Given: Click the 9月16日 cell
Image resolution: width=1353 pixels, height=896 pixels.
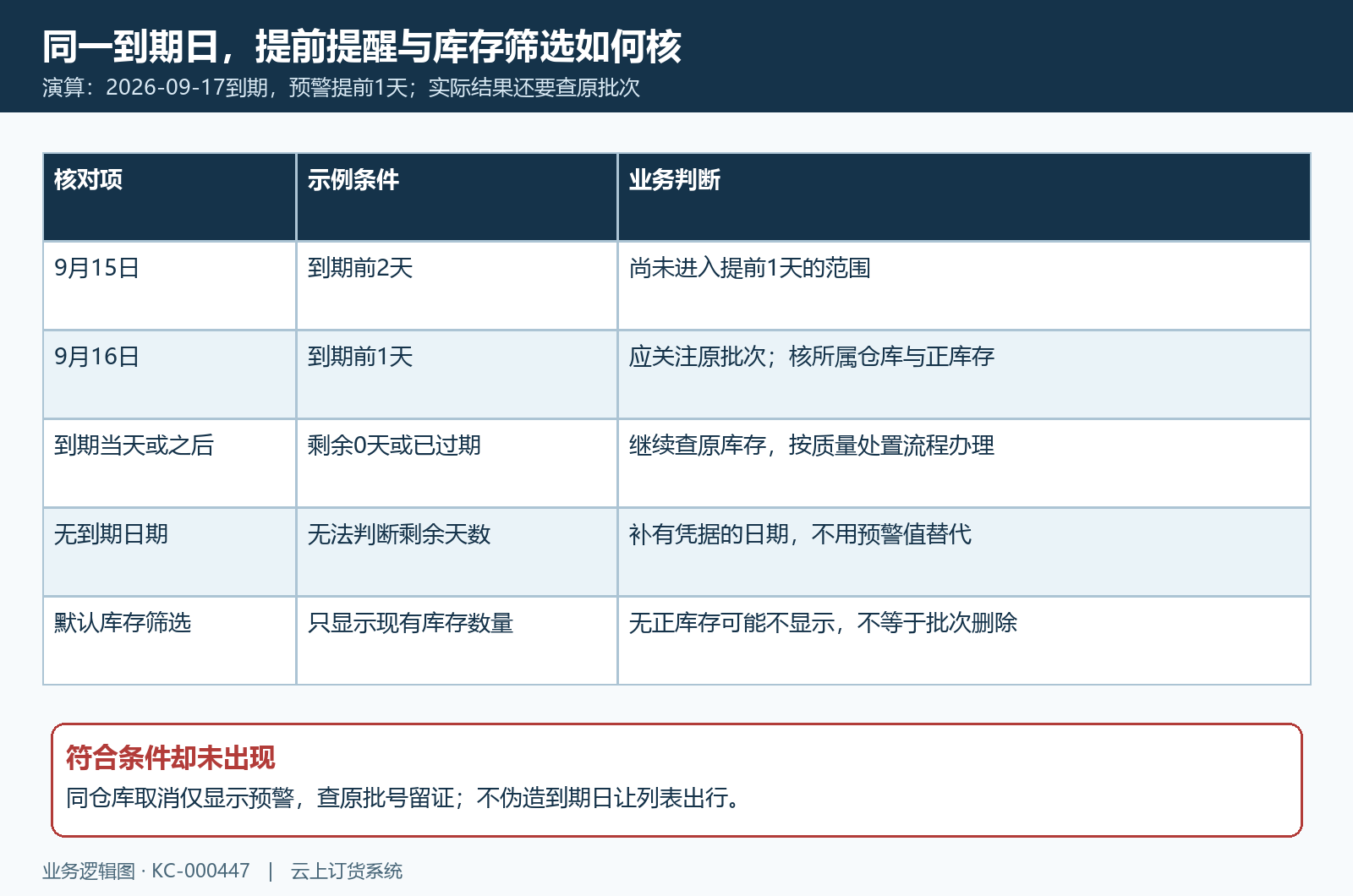Looking at the screenshot, I should 169,374.
